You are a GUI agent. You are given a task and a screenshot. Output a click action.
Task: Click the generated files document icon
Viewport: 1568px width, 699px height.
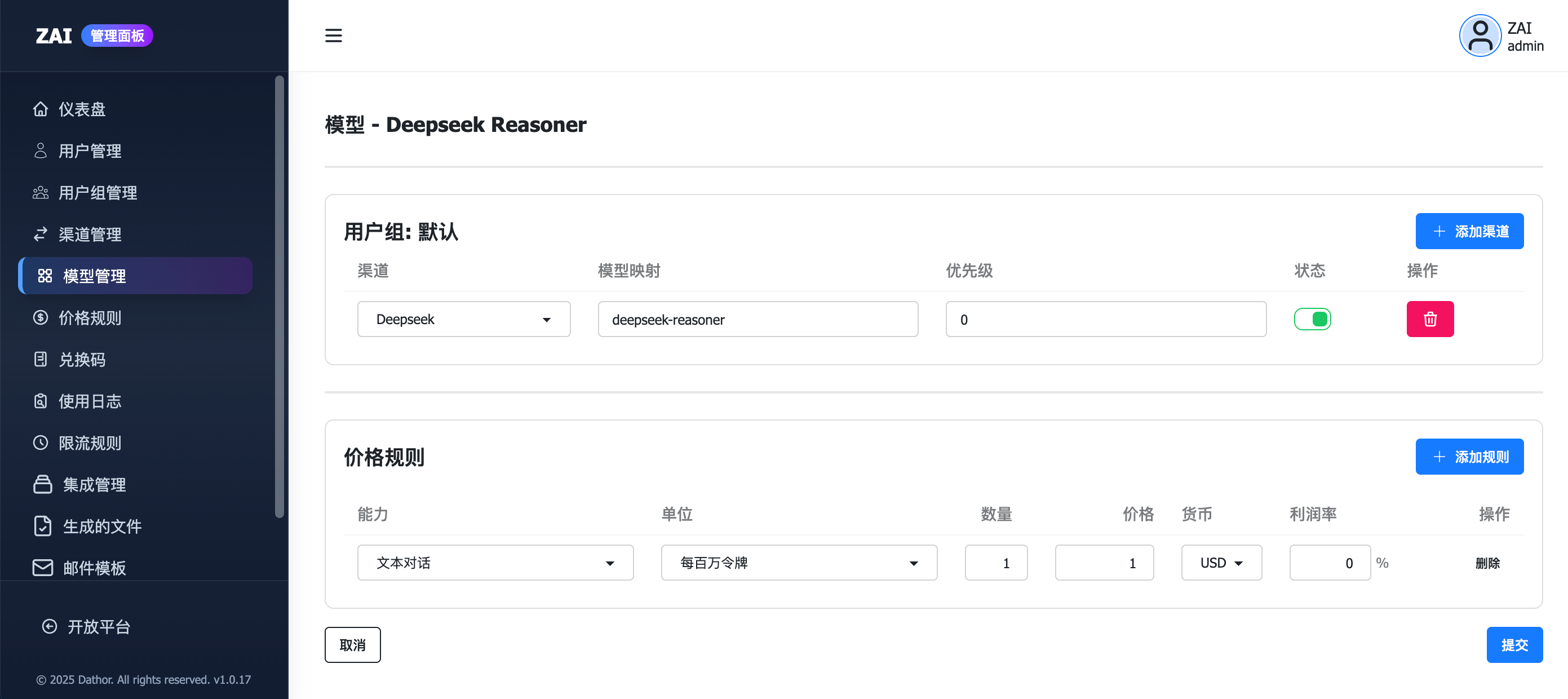(x=43, y=526)
